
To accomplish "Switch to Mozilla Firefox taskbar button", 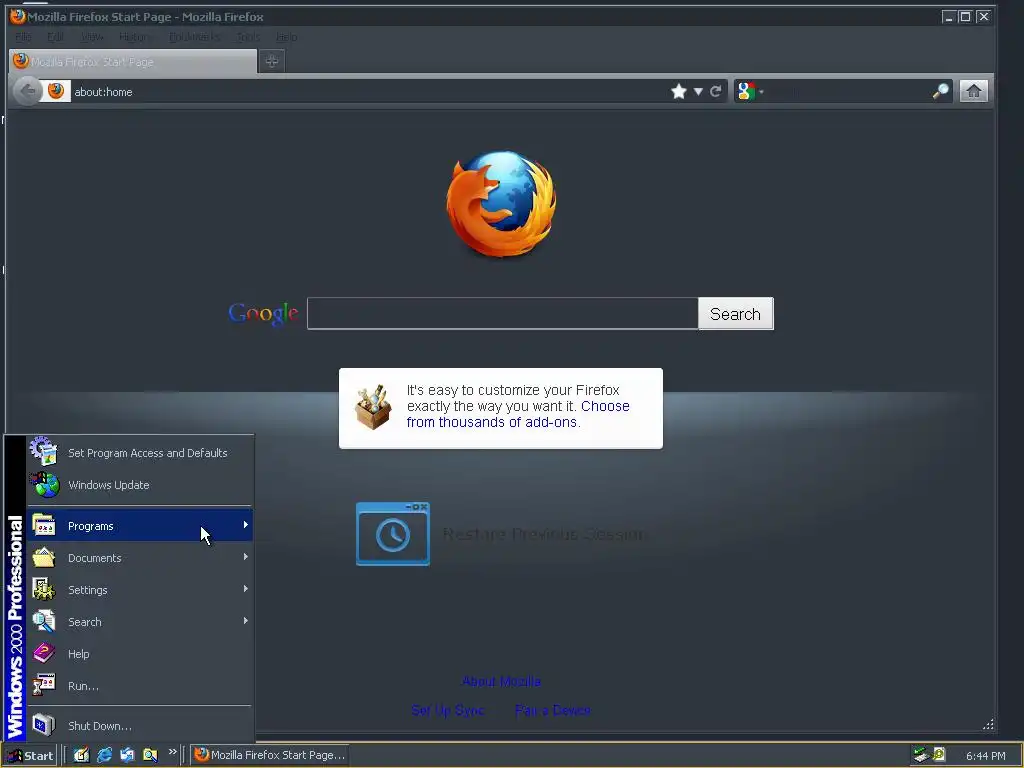I will tap(269, 755).
